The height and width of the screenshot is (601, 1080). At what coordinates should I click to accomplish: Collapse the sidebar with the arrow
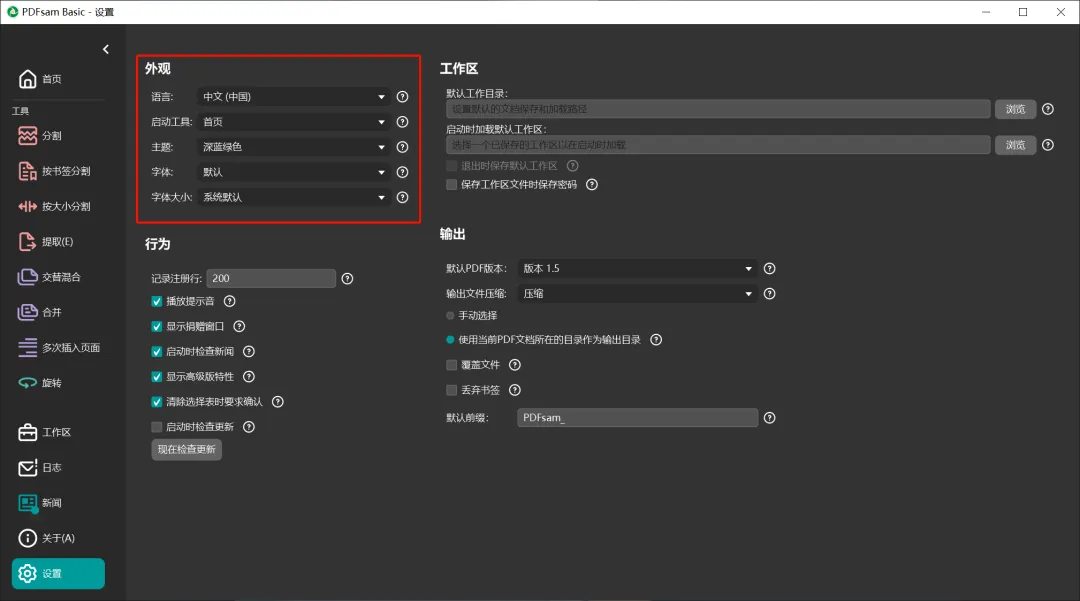coord(105,50)
